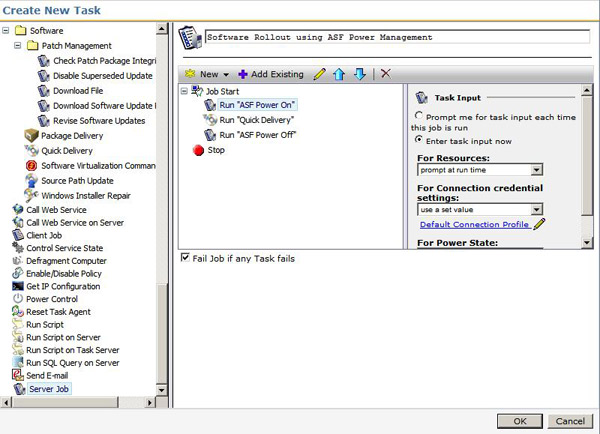Viewport: 600px width, 434px height.
Task: Move task up with blue up arrow
Action: coord(339,74)
